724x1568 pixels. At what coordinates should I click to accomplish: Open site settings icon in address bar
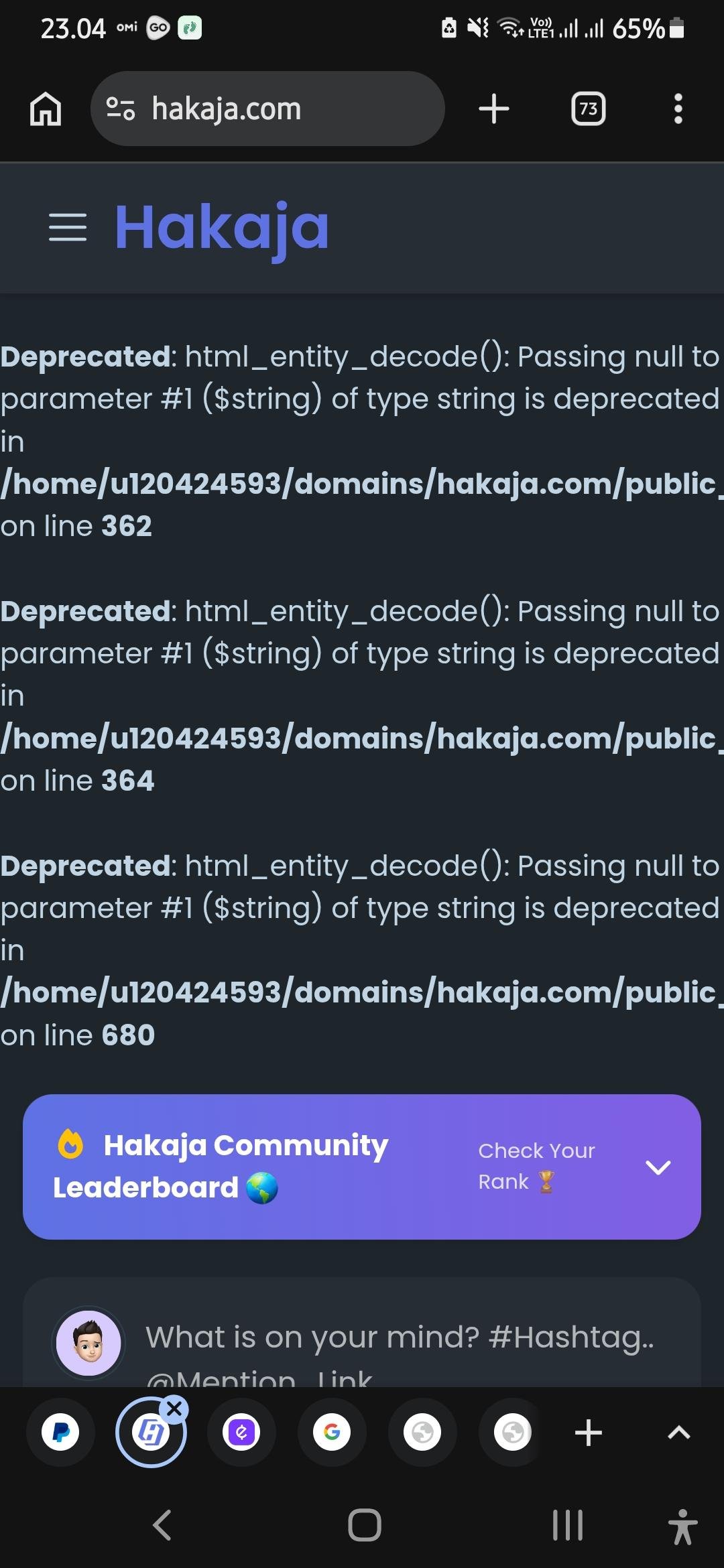[121, 109]
